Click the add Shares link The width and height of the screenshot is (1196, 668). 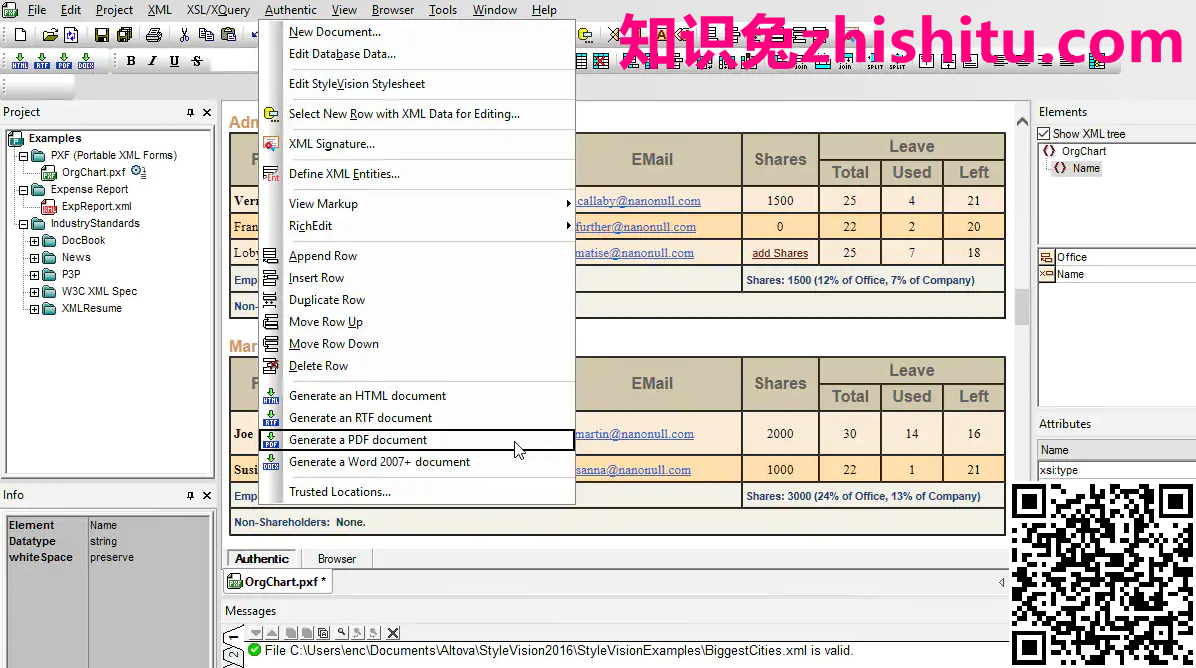click(780, 253)
